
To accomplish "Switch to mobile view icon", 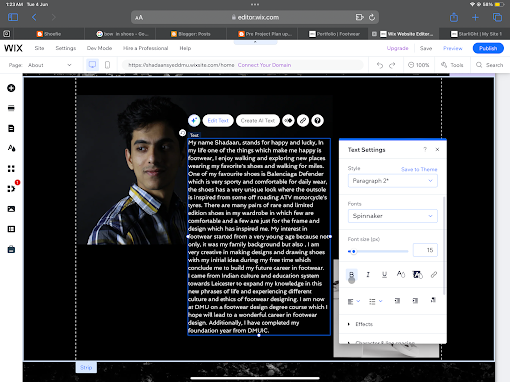I will (107, 65).
